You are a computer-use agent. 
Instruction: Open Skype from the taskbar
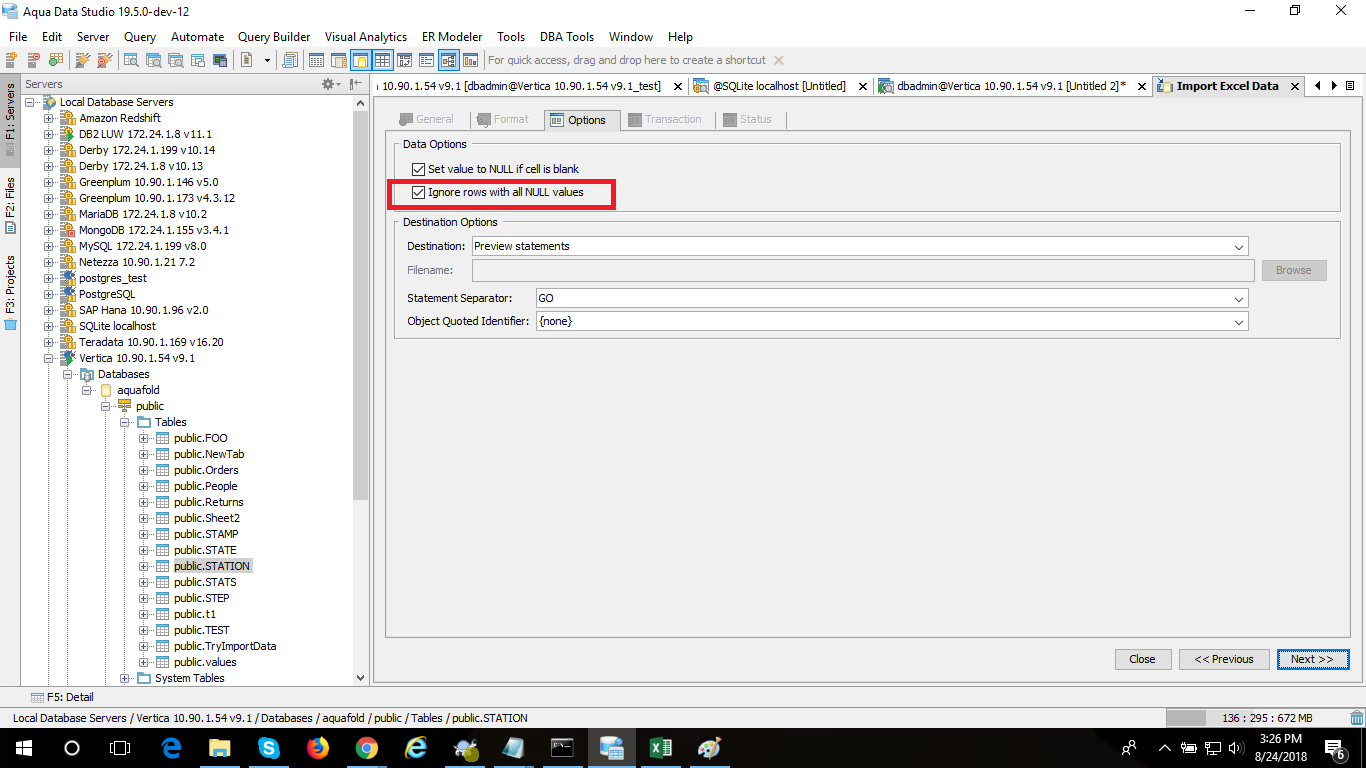click(x=269, y=747)
